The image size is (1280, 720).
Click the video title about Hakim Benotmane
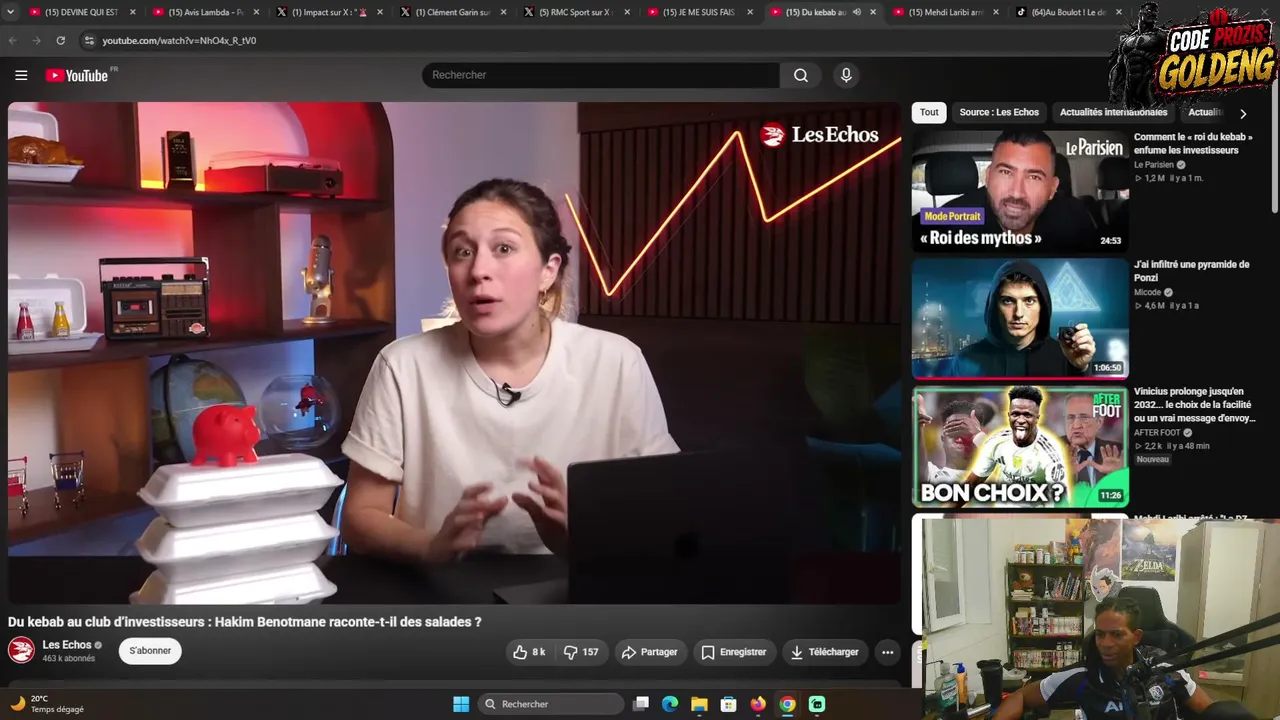[245, 622]
